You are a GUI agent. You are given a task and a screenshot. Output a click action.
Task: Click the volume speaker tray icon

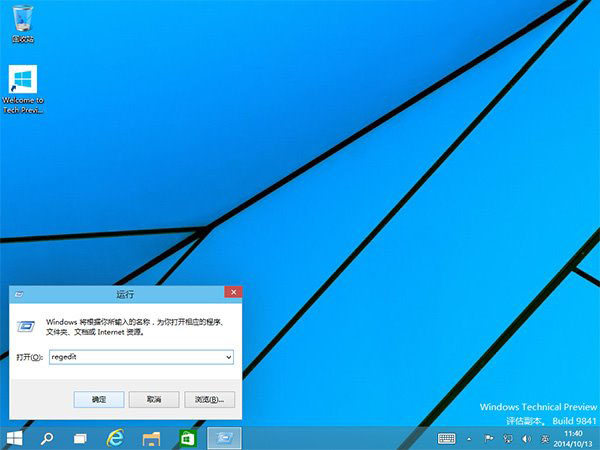click(527, 439)
